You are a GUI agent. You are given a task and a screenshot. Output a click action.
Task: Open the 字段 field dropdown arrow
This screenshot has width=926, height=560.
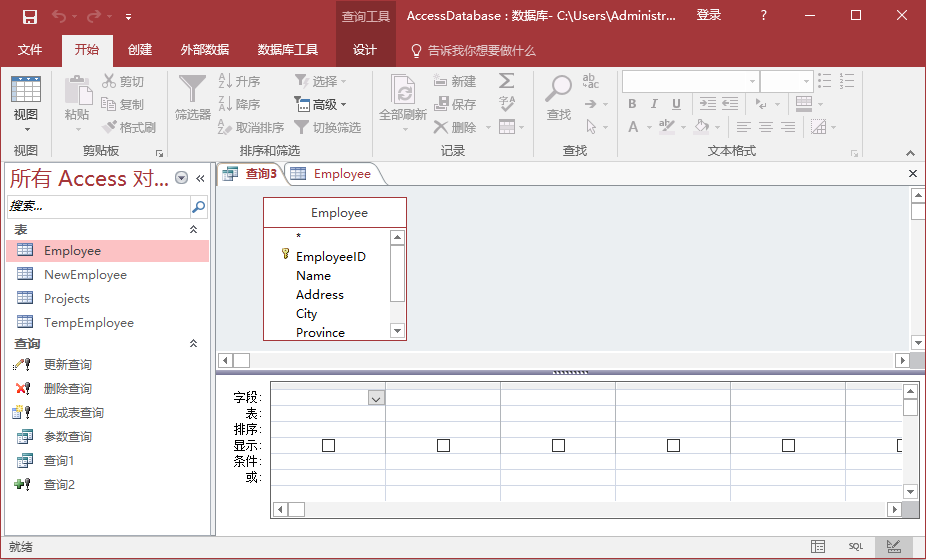pyautogui.click(x=376, y=398)
